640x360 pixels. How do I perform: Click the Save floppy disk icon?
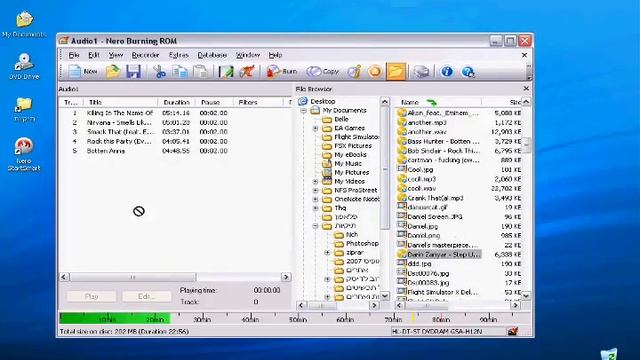[133, 71]
